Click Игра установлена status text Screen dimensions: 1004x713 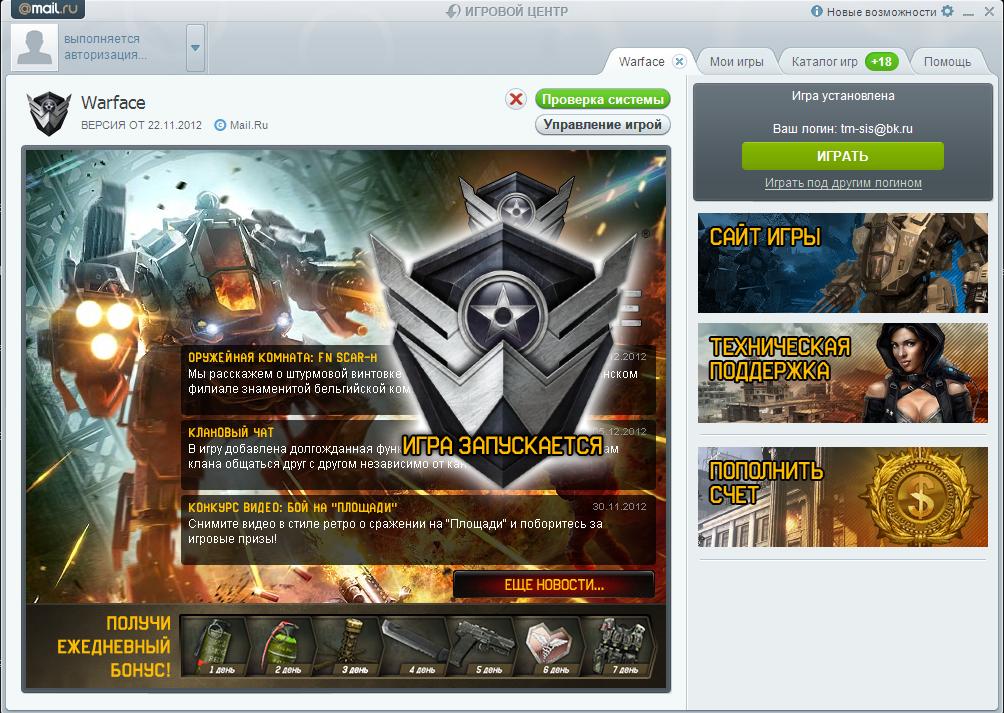coord(843,96)
